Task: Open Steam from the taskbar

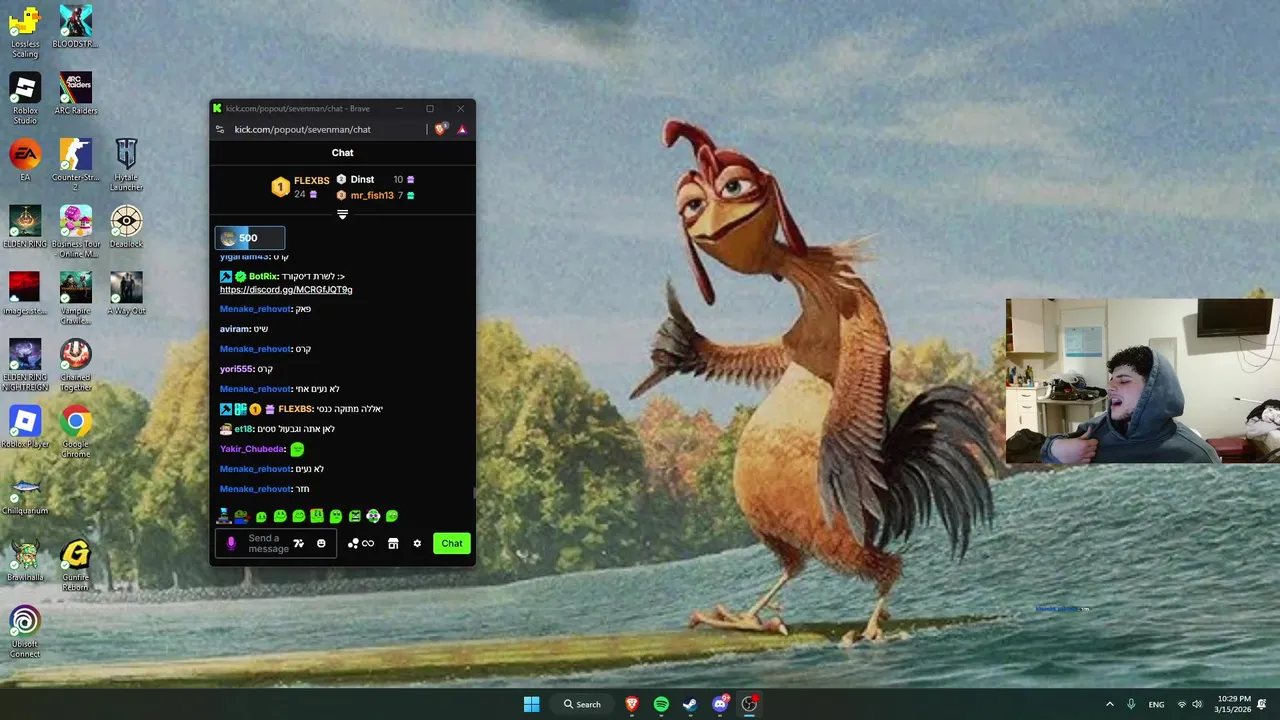Action: [x=690, y=704]
